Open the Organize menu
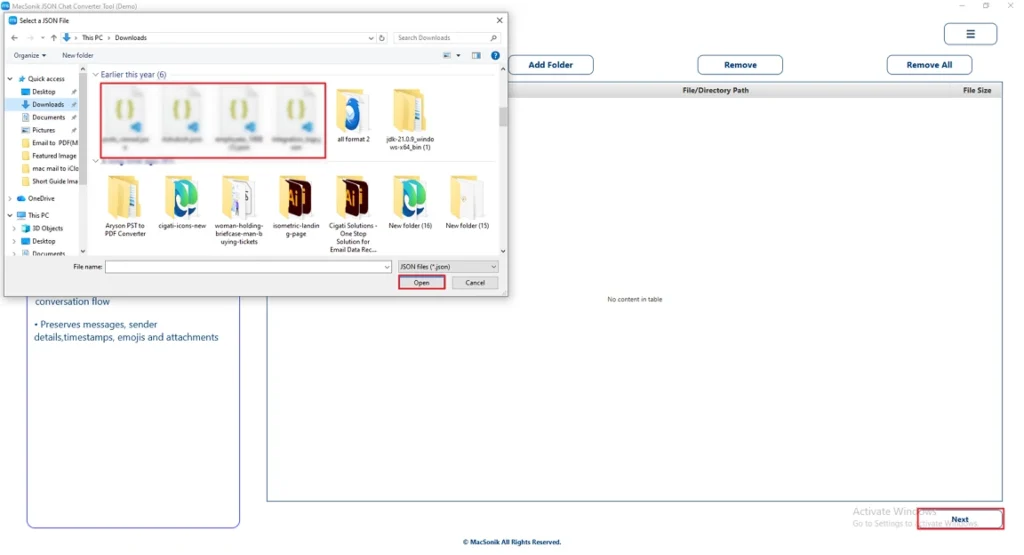Image resolution: width=1024 pixels, height=555 pixels. [29, 56]
